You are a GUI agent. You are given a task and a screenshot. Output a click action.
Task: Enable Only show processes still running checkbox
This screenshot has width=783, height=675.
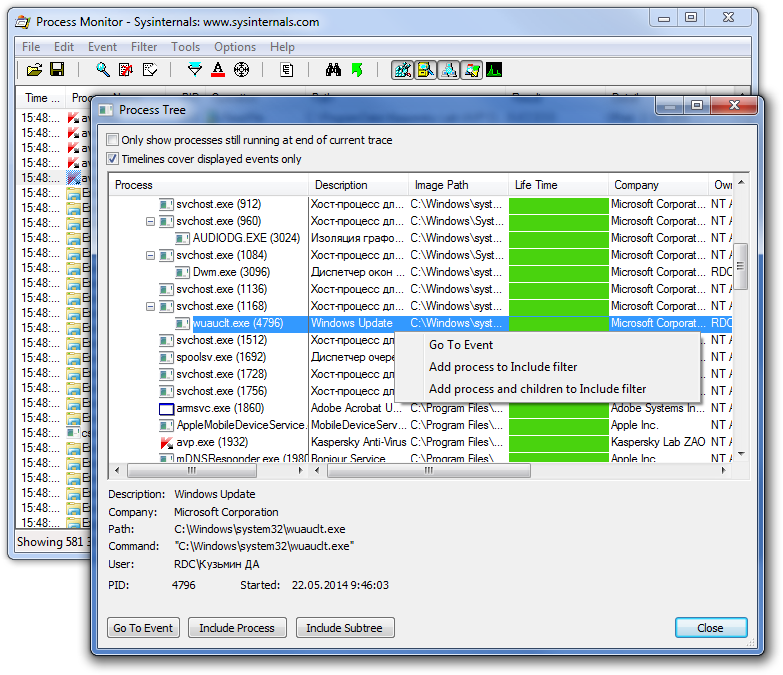coord(113,140)
